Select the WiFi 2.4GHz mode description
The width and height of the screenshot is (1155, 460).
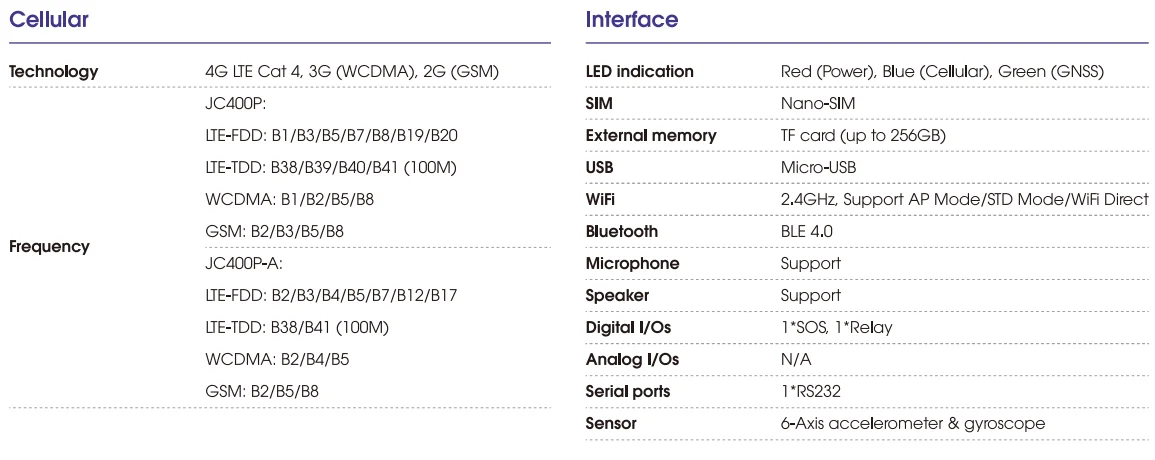pyautogui.click(x=964, y=200)
